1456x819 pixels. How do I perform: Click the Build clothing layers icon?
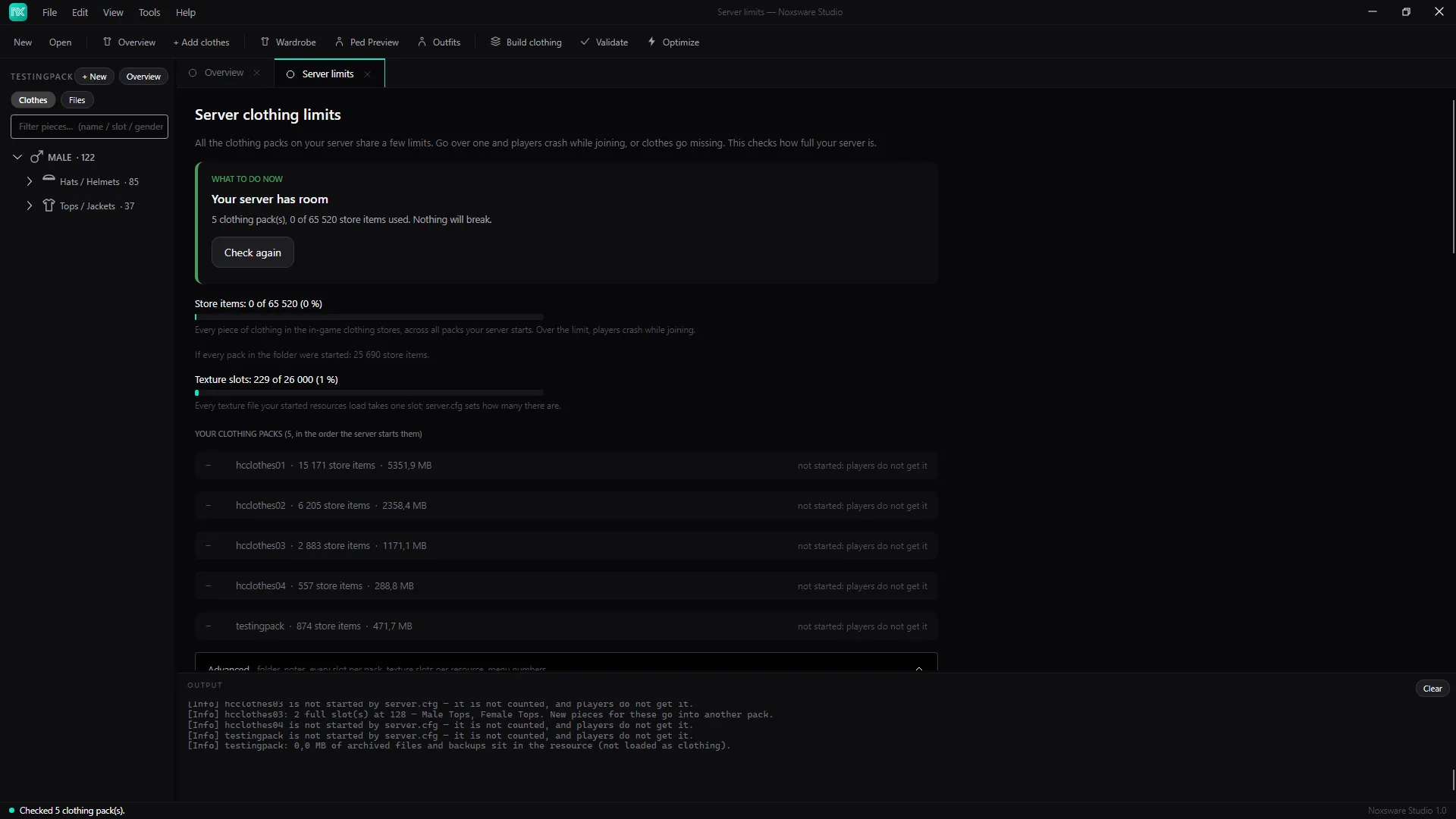495,42
